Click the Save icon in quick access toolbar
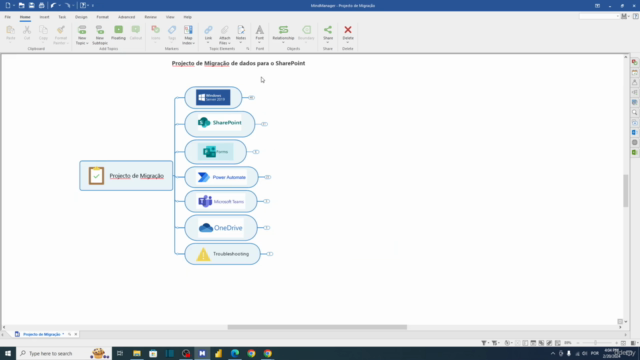The width and height of the screenshot is (640, 360). pyautogui.click(x=31, y=6)
